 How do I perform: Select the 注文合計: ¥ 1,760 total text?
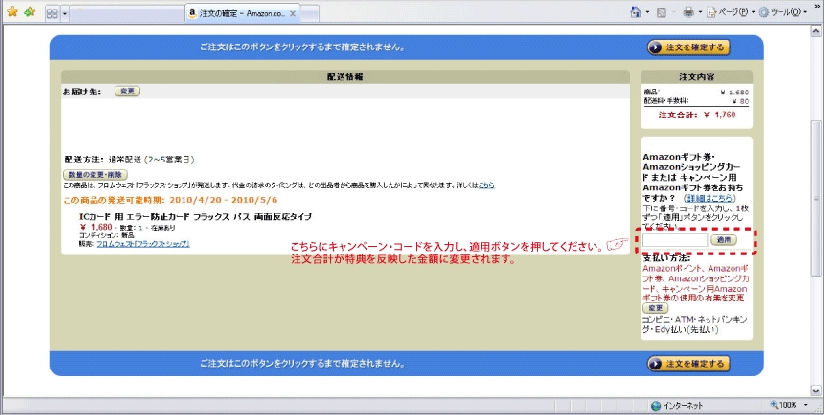[x=697, y=115]
